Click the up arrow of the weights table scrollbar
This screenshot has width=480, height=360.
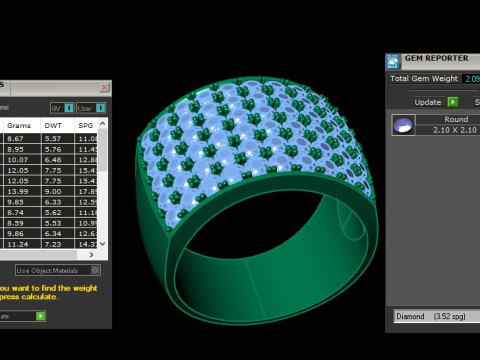103,124
